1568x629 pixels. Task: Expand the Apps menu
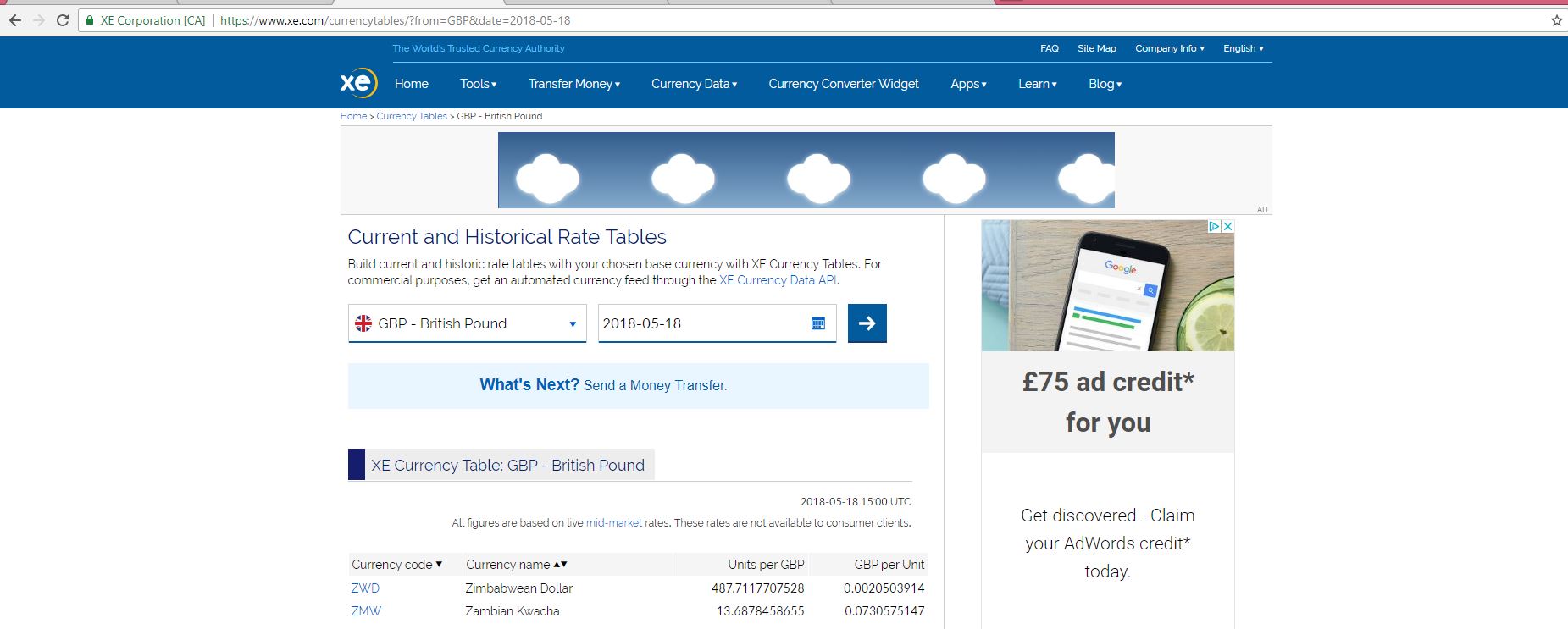[x=968, y=84]
